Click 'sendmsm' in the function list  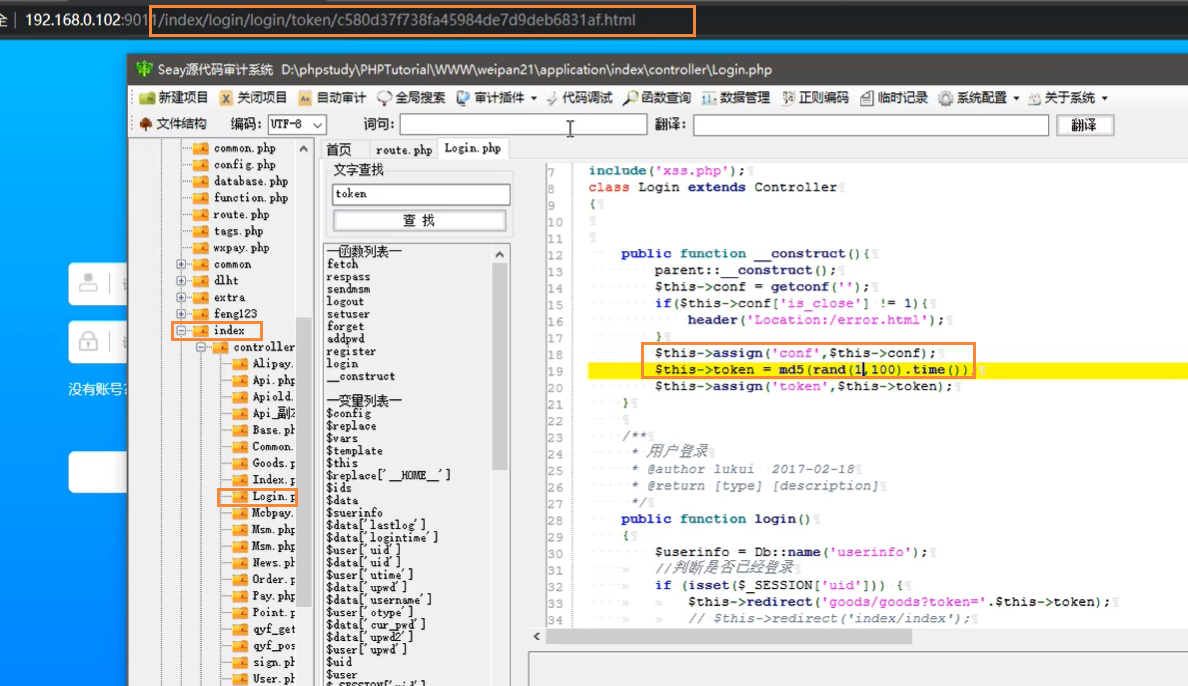[x=348, y=290]
